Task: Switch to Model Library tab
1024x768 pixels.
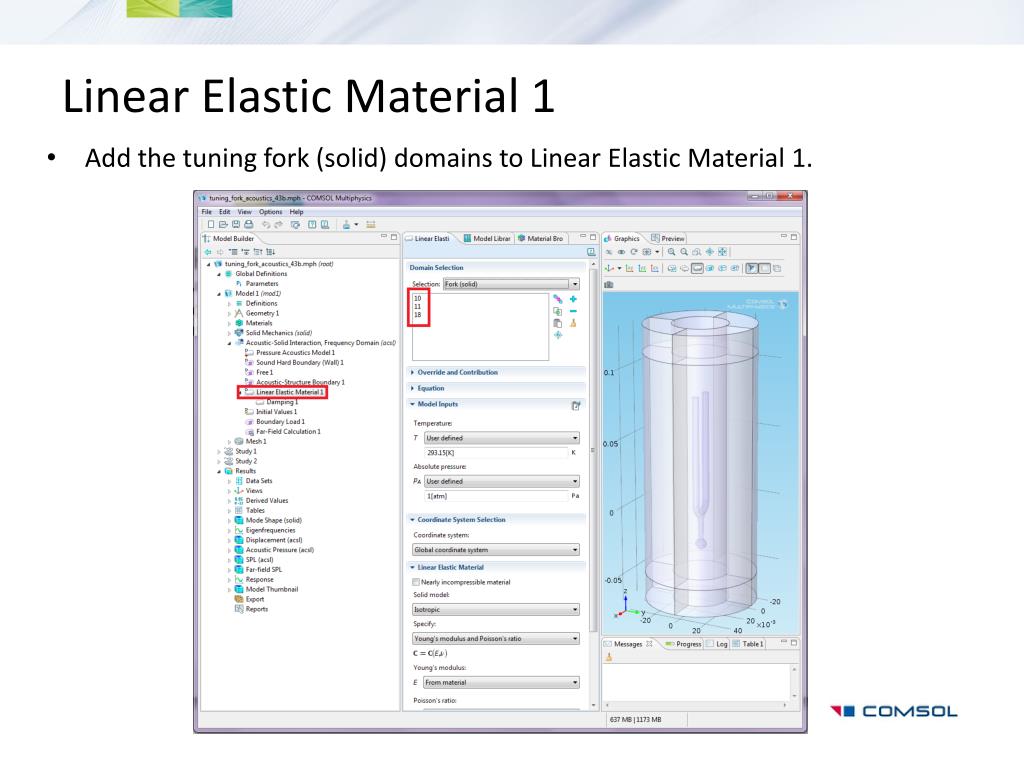Action: coord(487,238)
